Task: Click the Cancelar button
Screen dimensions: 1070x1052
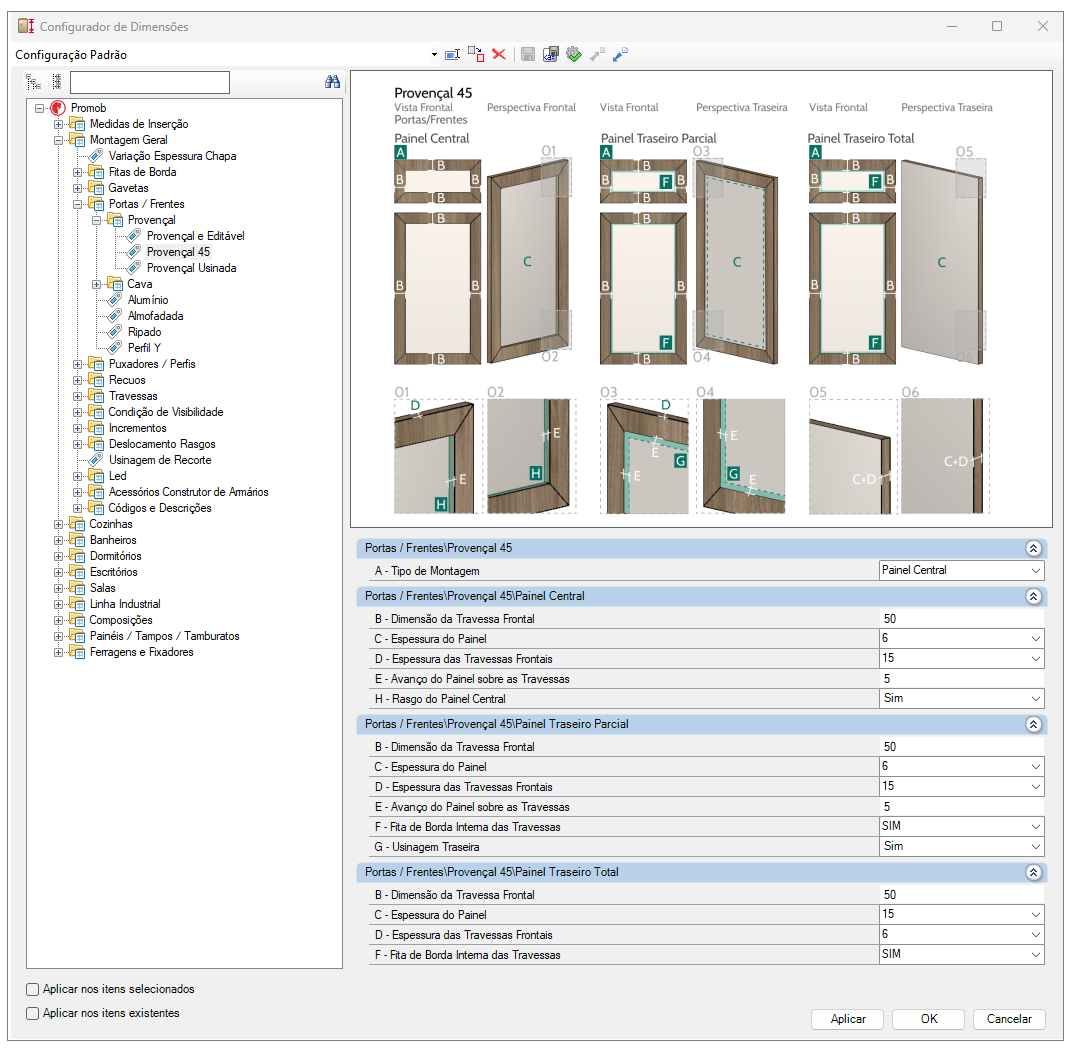Action: [1009, 1019]
